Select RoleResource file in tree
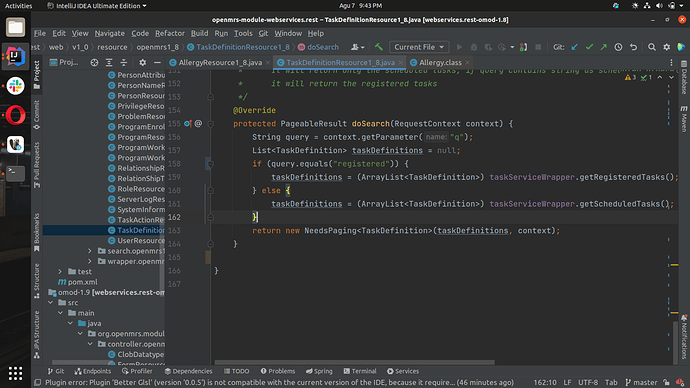690x388 pixels. click(136, 189)
